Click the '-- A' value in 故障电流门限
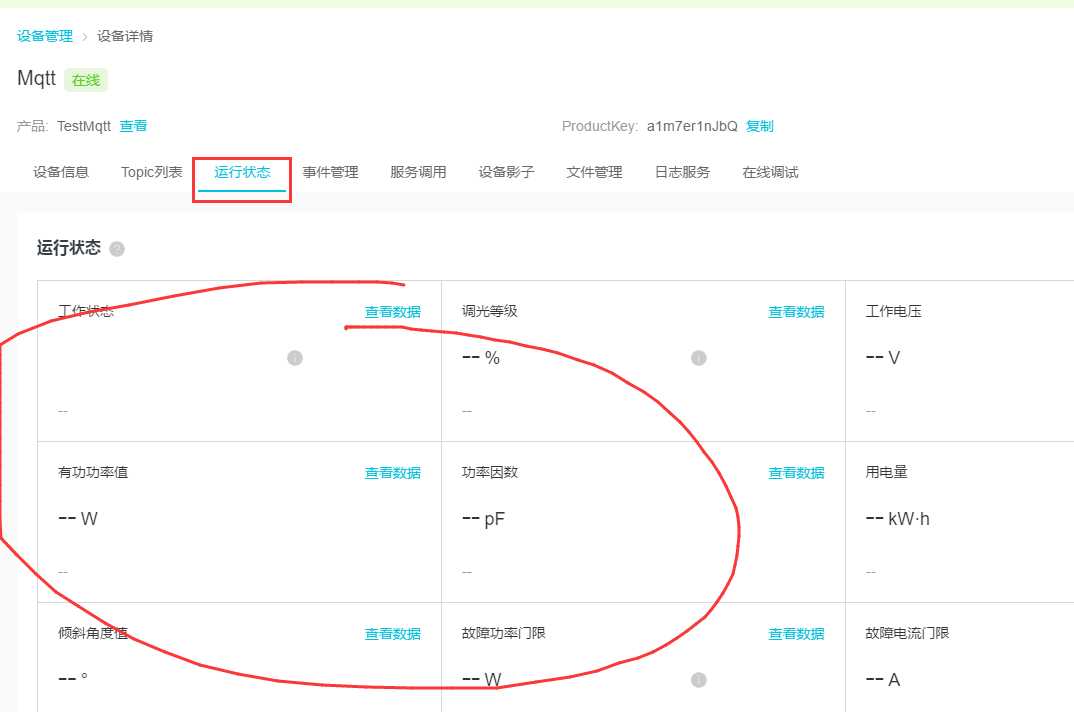Screen dimensions: 1074x712 pyautogui.click(x=882, y=680)
